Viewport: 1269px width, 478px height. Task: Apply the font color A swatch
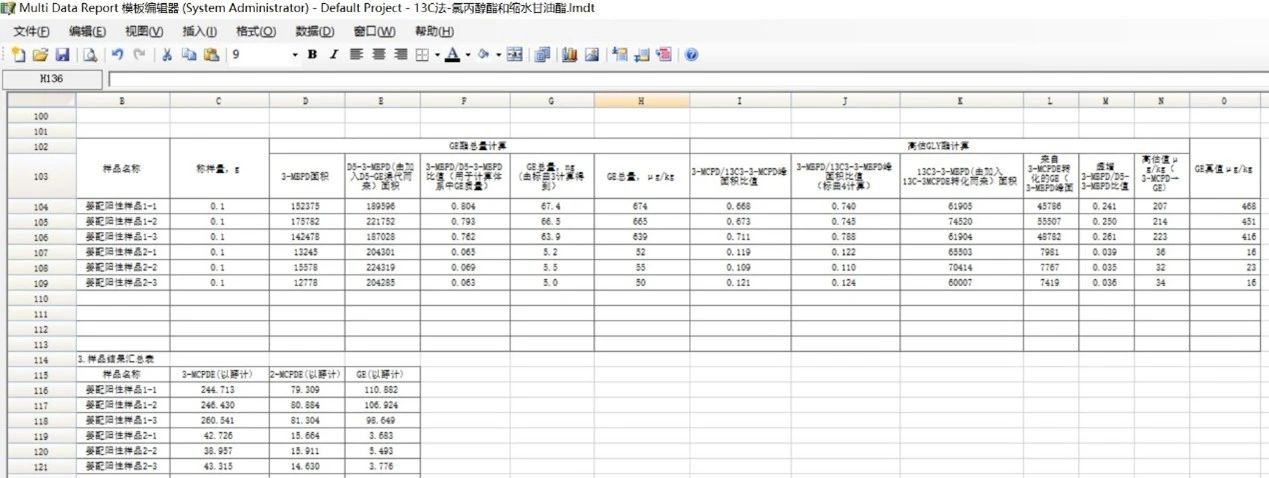click(x=451, y=54)
